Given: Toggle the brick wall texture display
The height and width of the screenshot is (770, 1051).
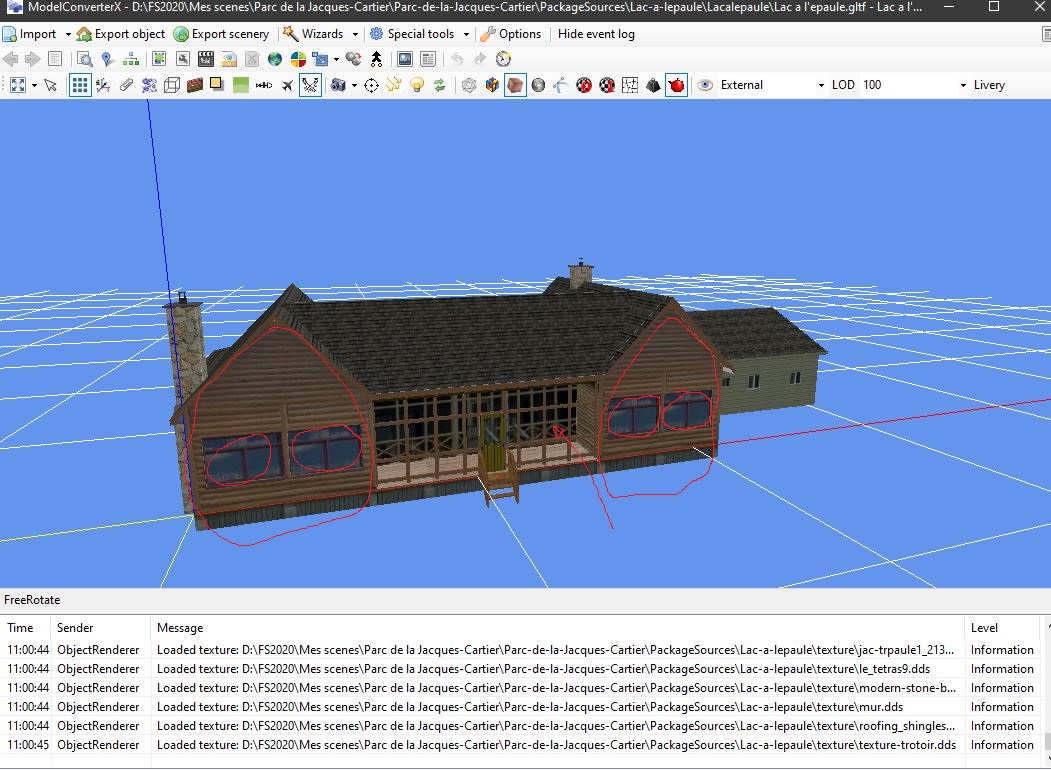Looking at the screenshot, I should [194, 85].
